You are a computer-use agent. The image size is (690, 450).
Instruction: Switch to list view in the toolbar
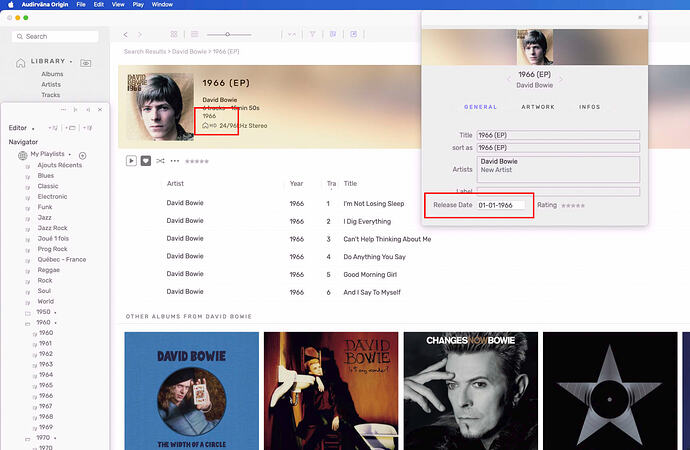click(x=196, y=34)
